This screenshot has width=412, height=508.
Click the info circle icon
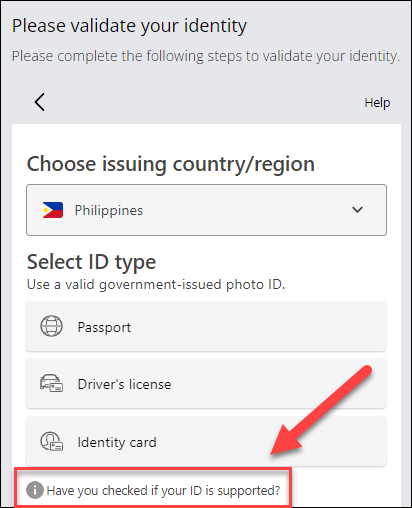pos(35,490)
